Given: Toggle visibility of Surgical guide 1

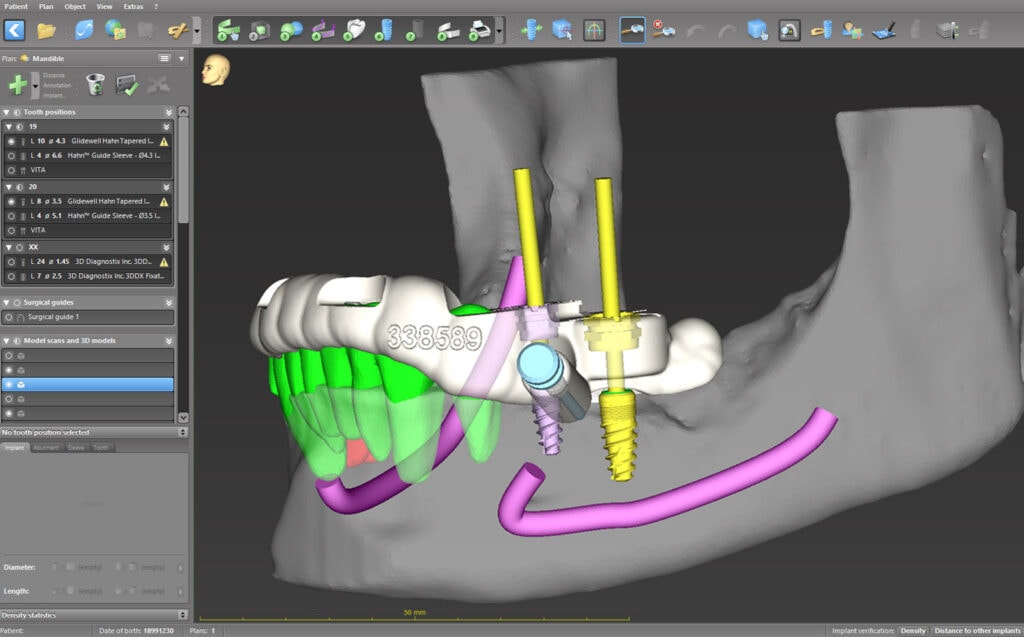Looking at the screenshot, I should (11, 317).
